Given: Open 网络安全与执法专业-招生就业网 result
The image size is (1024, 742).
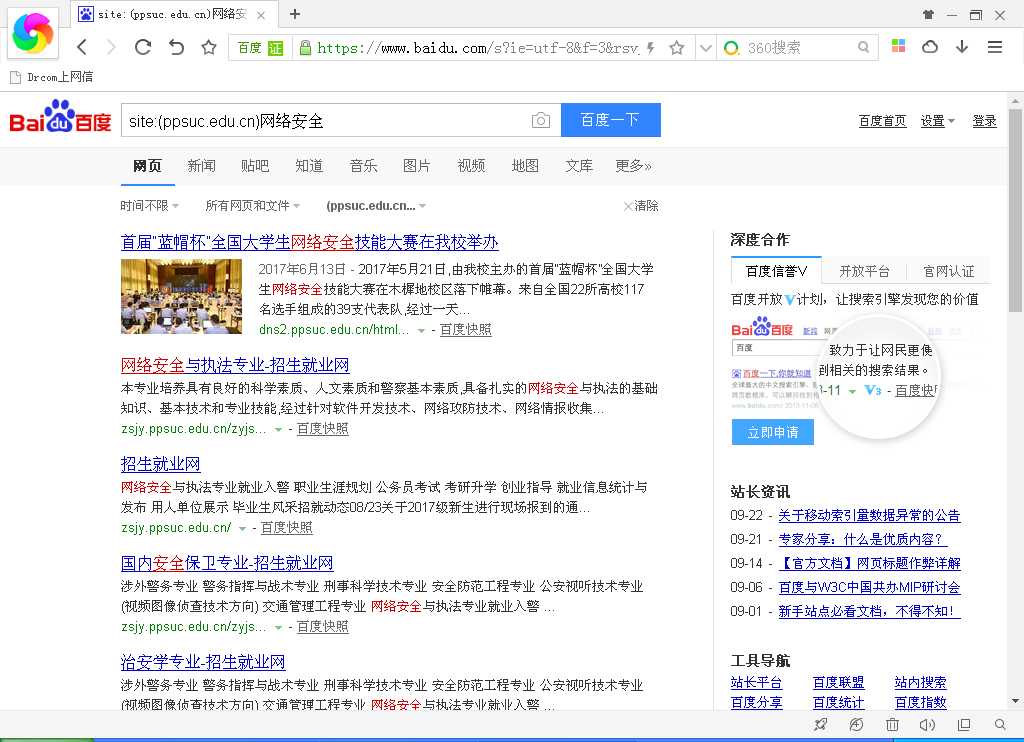Looking at the screenshot, I should pyautogui.click(x=235, y=365).
